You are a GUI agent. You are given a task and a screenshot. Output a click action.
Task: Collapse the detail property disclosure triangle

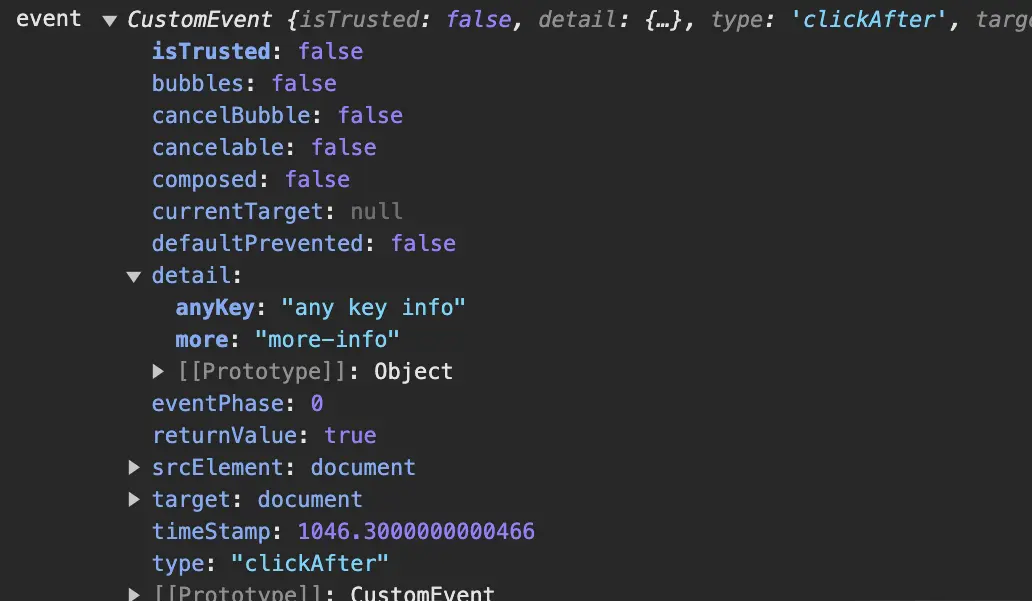pos(133,275)
